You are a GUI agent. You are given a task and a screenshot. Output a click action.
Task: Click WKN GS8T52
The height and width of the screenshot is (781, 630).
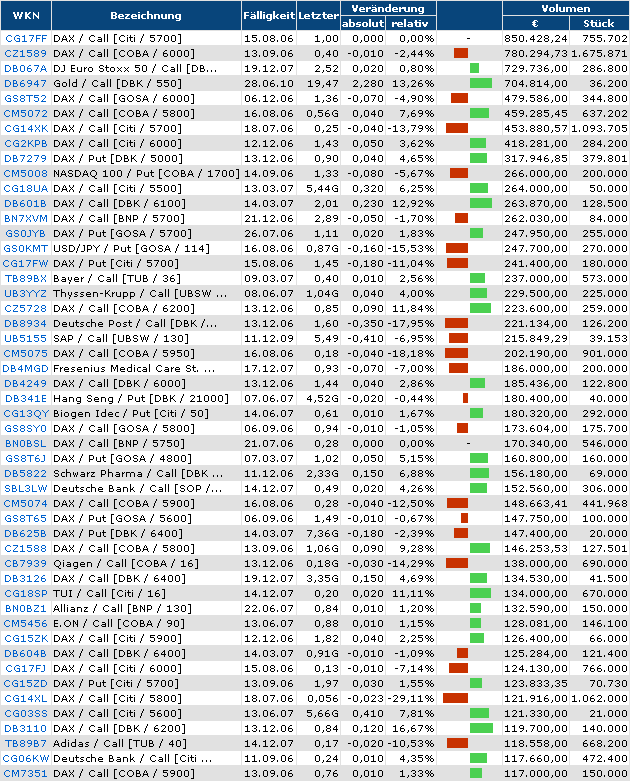[25, 99]
